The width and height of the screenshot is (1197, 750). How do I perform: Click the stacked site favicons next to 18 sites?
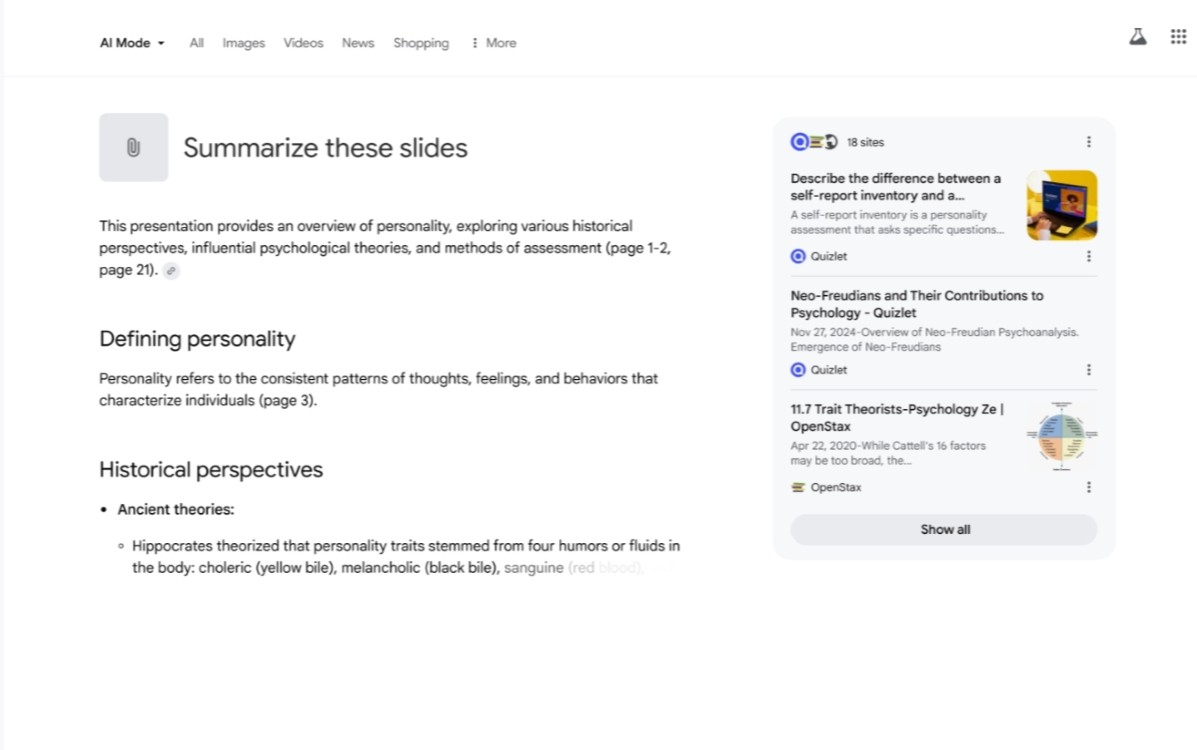tap(813, 141)
